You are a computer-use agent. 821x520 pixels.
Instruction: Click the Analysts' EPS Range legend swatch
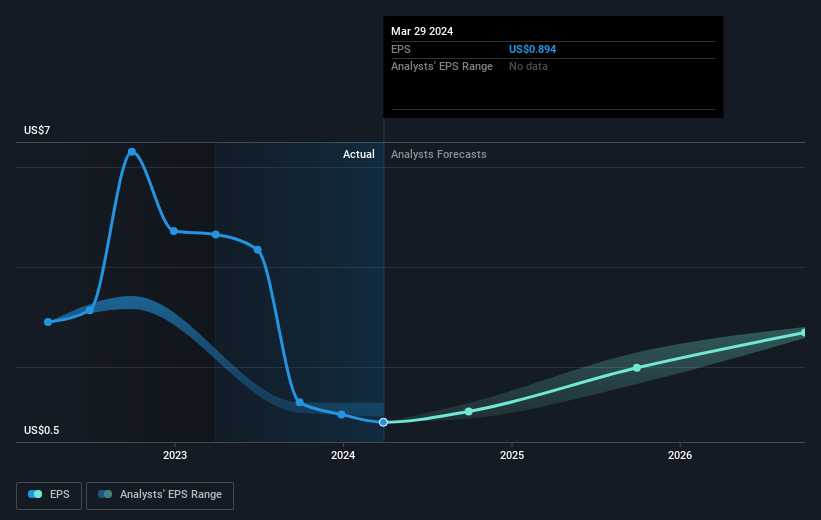point(105,494)
